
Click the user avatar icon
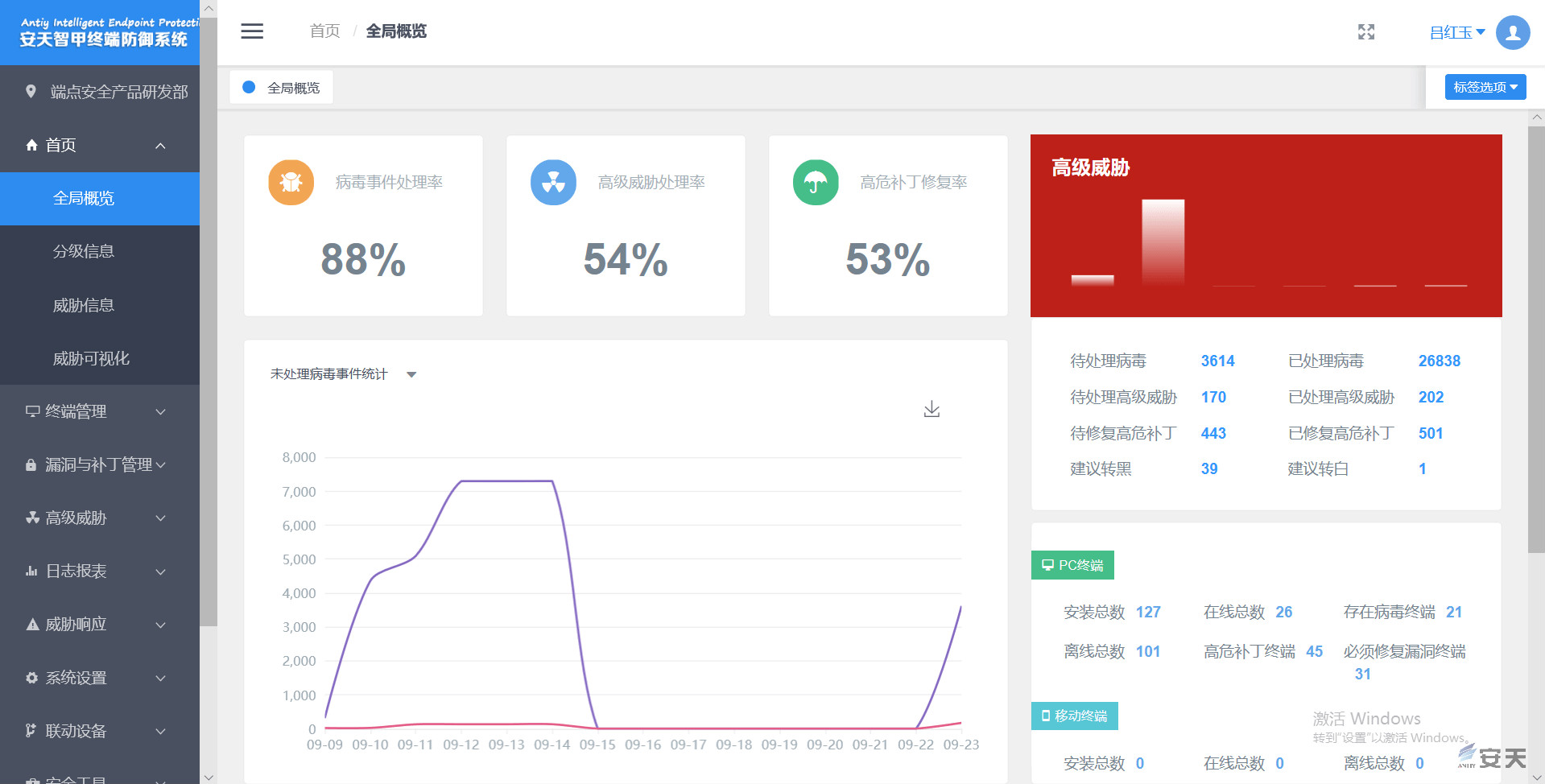[1512, 33]
